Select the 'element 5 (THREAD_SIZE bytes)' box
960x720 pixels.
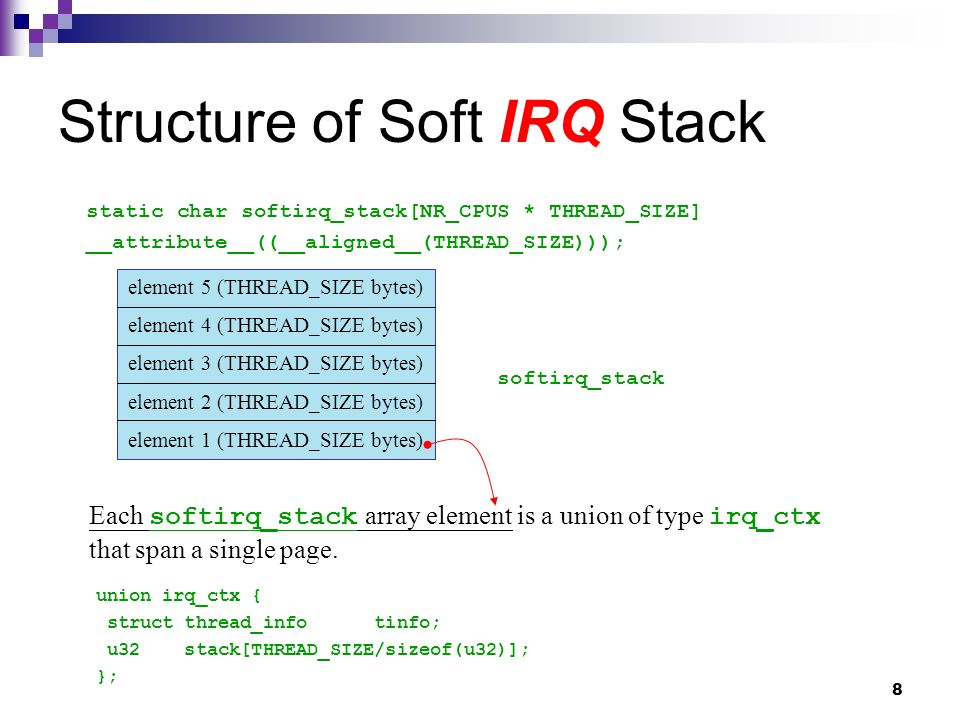pos(276,288)
